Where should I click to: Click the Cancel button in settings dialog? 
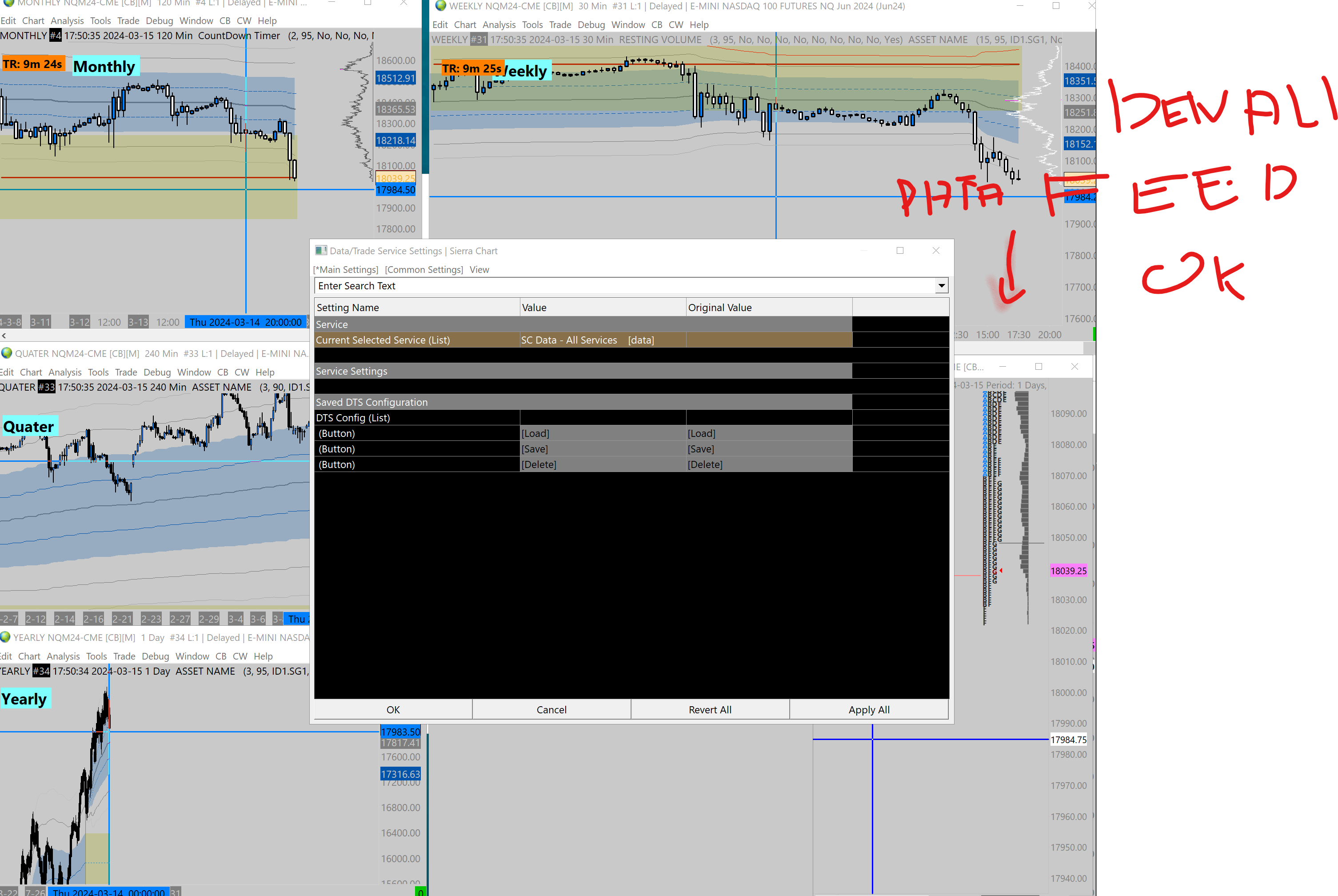tap(551, 709)
